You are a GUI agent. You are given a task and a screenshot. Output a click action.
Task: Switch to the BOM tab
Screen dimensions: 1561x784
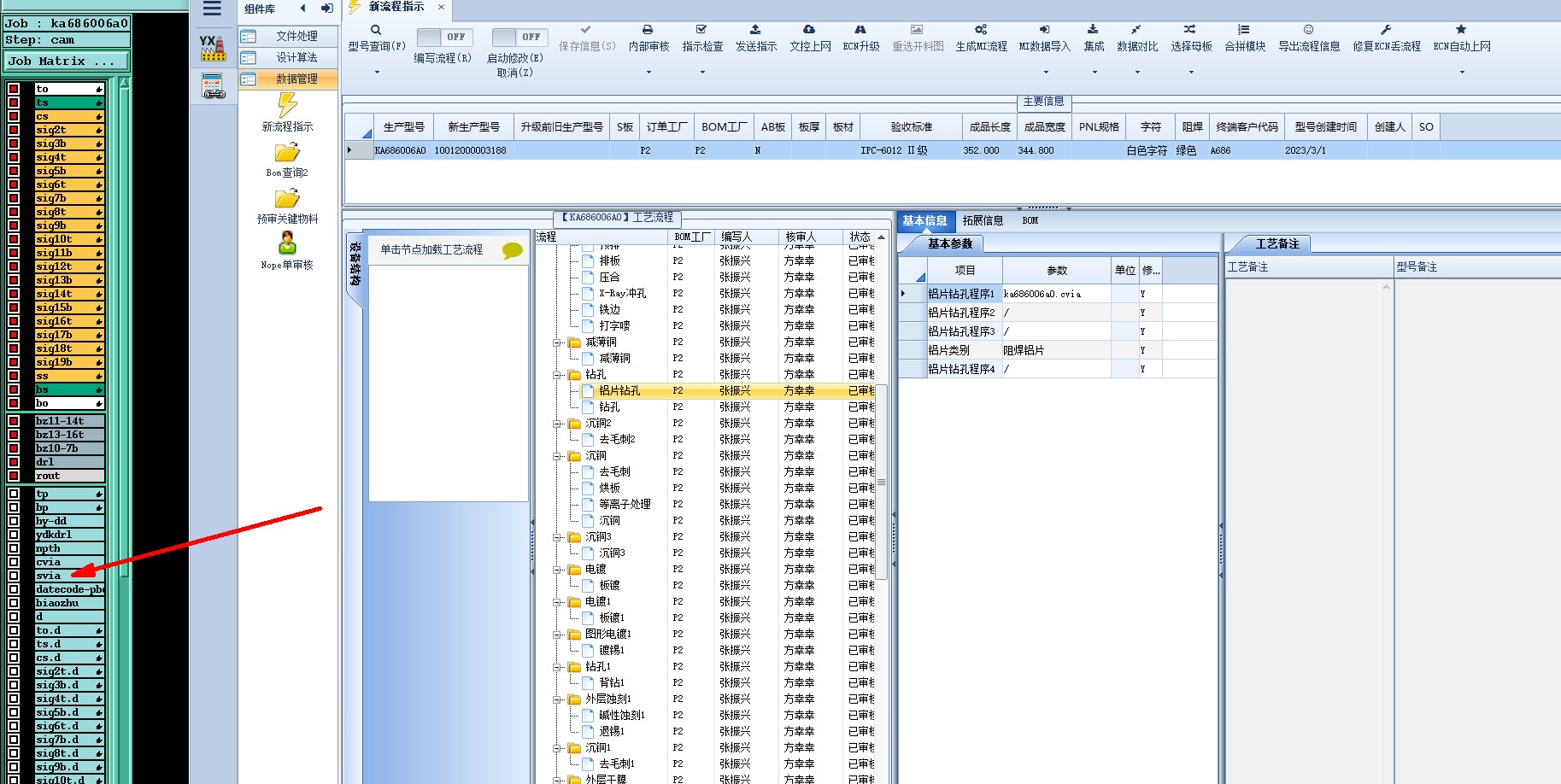1030,220
